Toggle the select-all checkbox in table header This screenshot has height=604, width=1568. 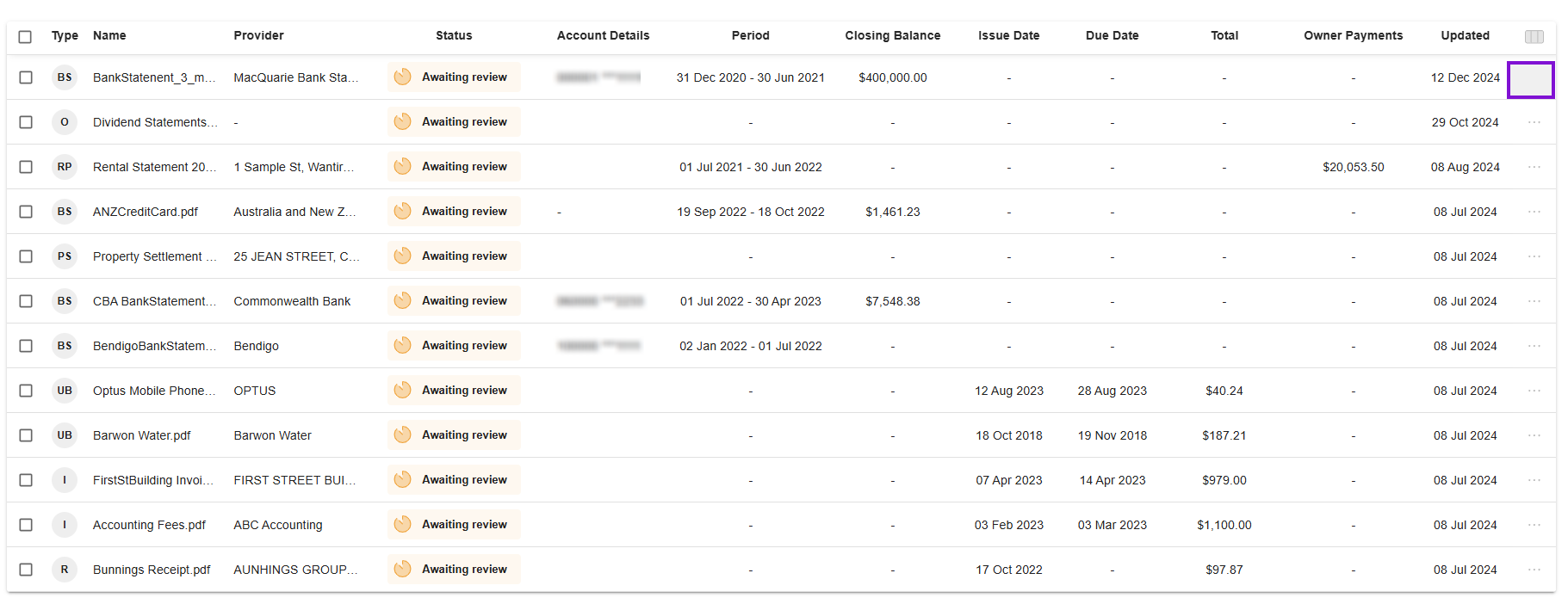pyautogui.click(x=25, y=36)
